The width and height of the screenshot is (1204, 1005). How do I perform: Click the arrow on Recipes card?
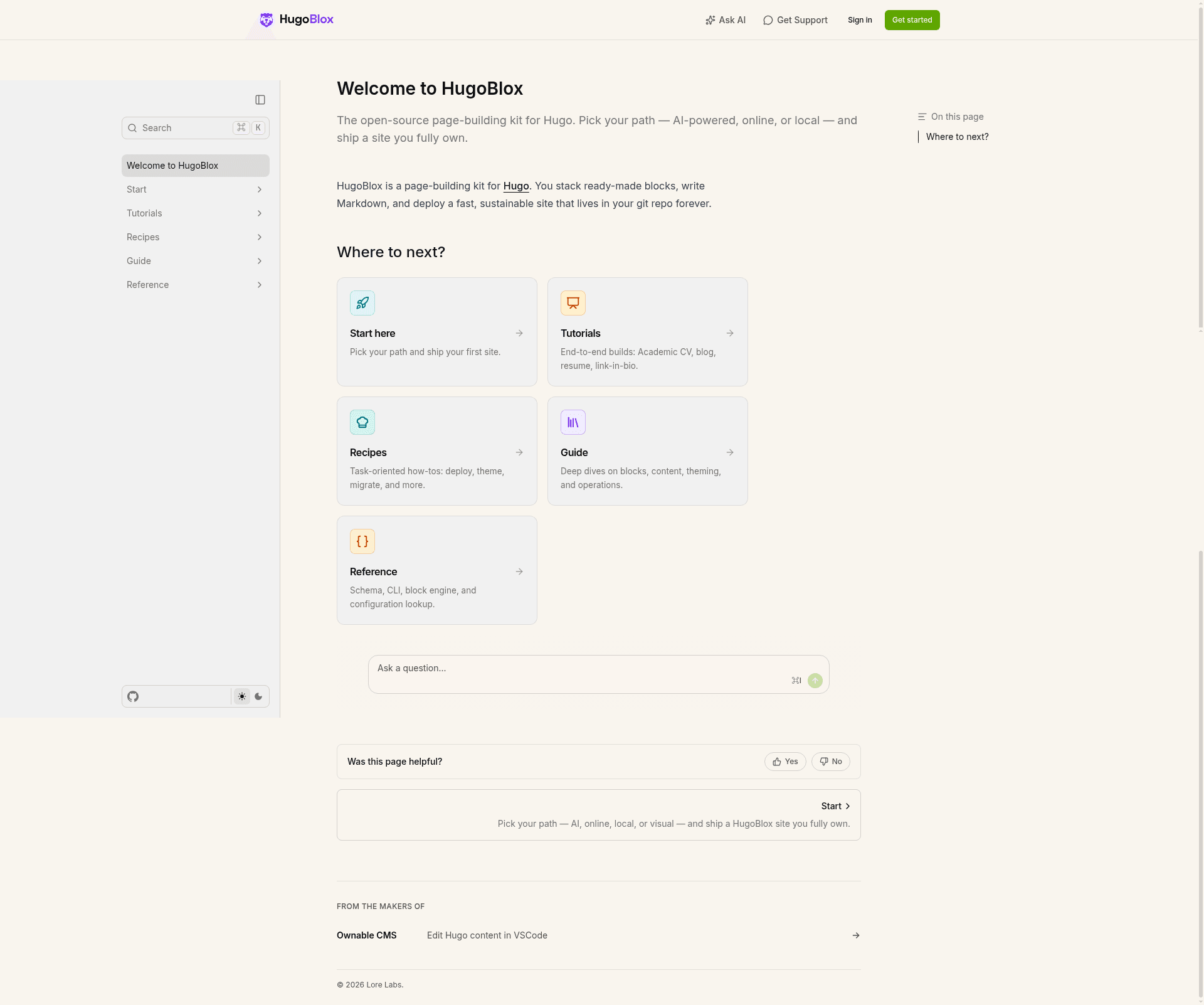[x=519, y=452]
